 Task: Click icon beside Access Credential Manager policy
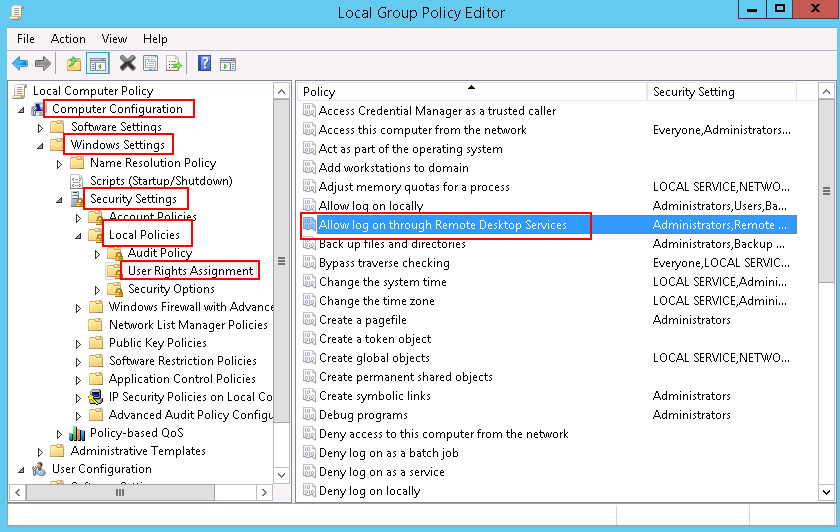coord(310,110)
